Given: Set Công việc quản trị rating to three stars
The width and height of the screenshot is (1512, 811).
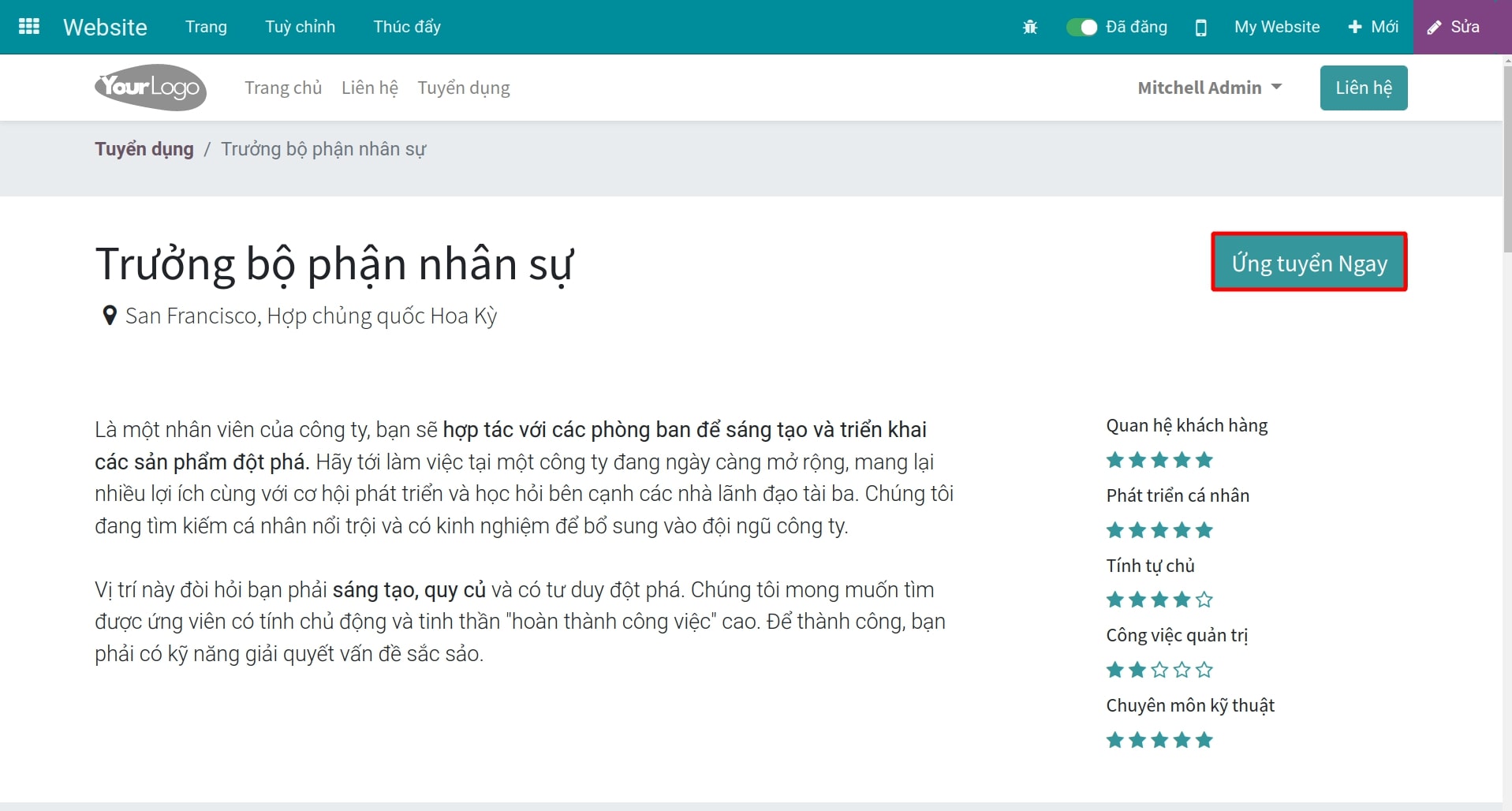Looking at the screenshot, I should click(1159, 669).
